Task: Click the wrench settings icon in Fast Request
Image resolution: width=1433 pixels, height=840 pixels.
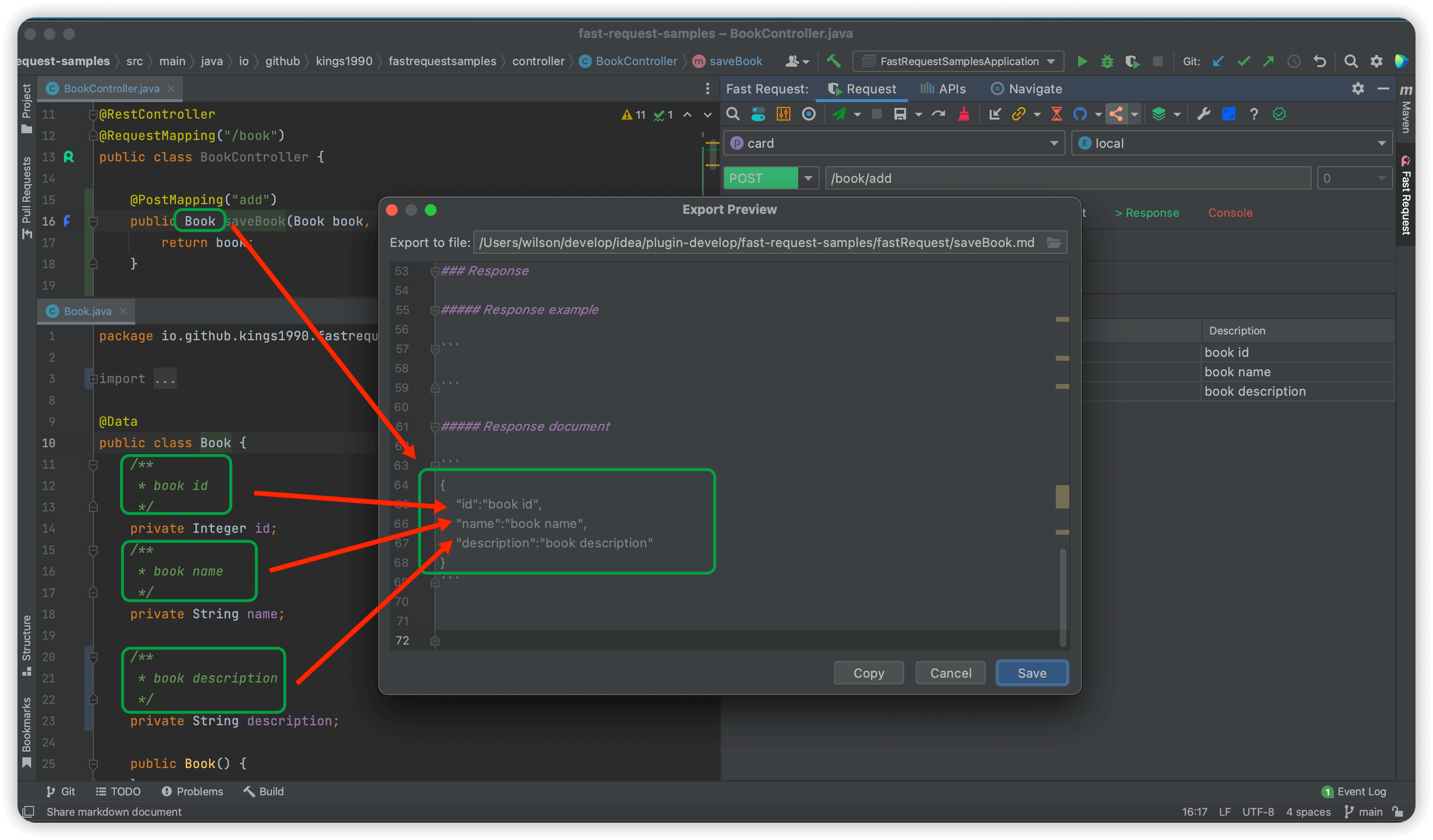Action: coord(1203,114)
